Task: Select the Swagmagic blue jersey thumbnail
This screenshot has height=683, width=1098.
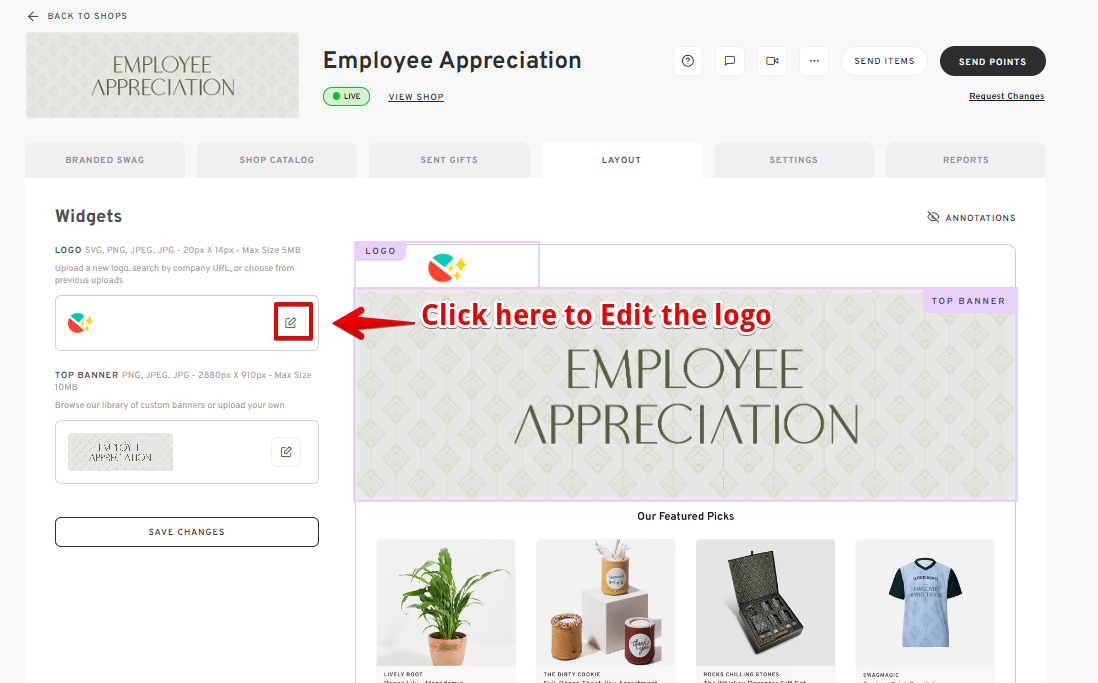Action: point(925,602)
